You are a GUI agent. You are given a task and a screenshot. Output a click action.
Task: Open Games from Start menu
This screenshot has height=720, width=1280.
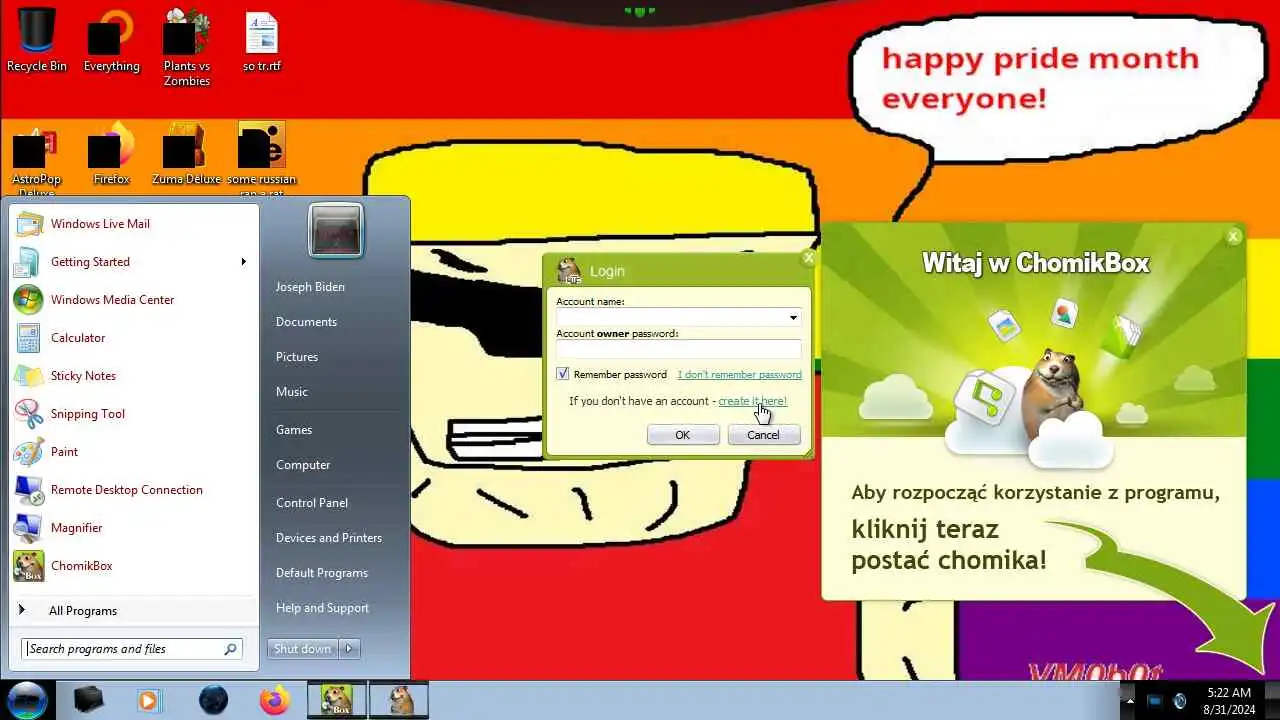click(x=294, y=430)
